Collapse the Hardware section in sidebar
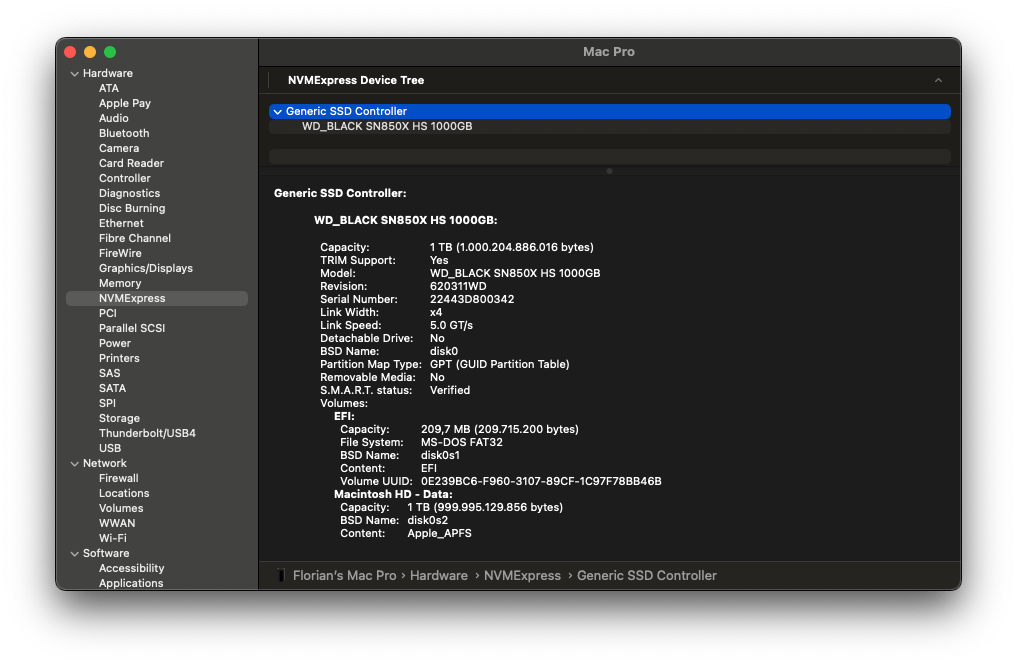 [75, 74]
